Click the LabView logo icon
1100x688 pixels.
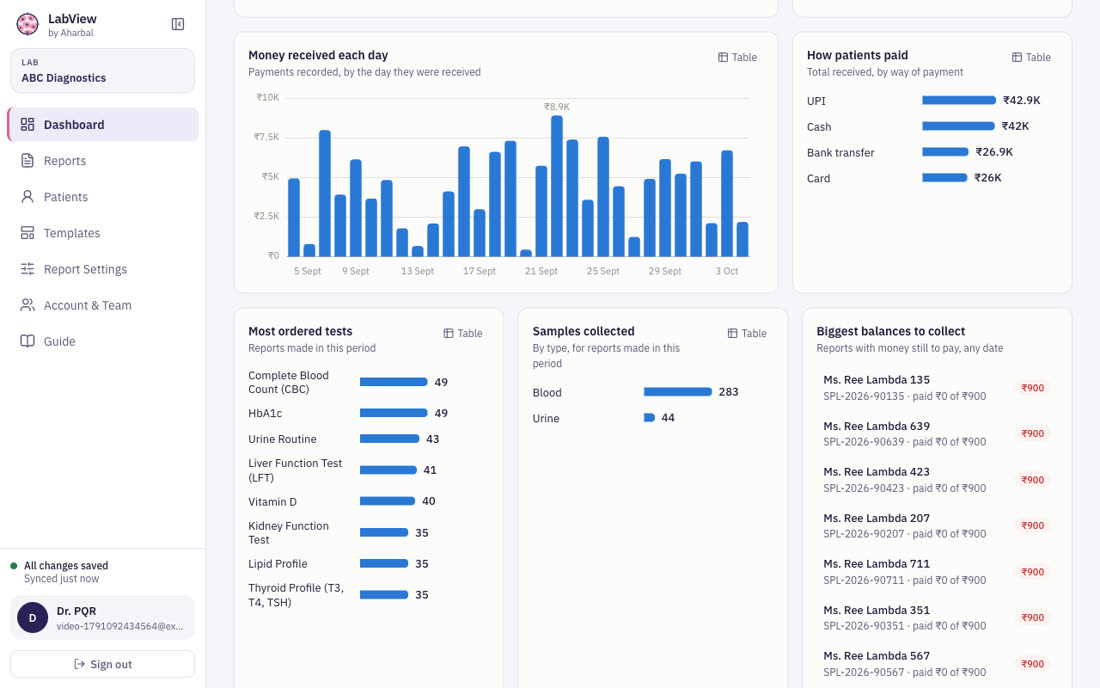(x=27, y=25)
